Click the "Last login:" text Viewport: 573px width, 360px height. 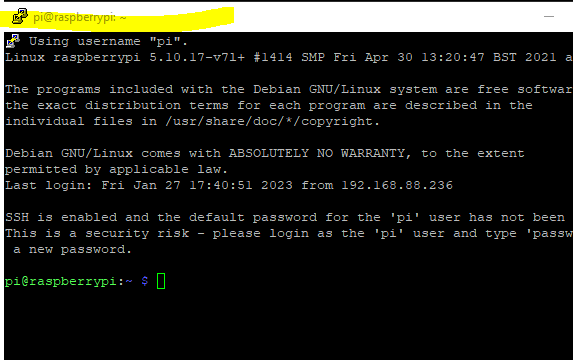[49, 185]
